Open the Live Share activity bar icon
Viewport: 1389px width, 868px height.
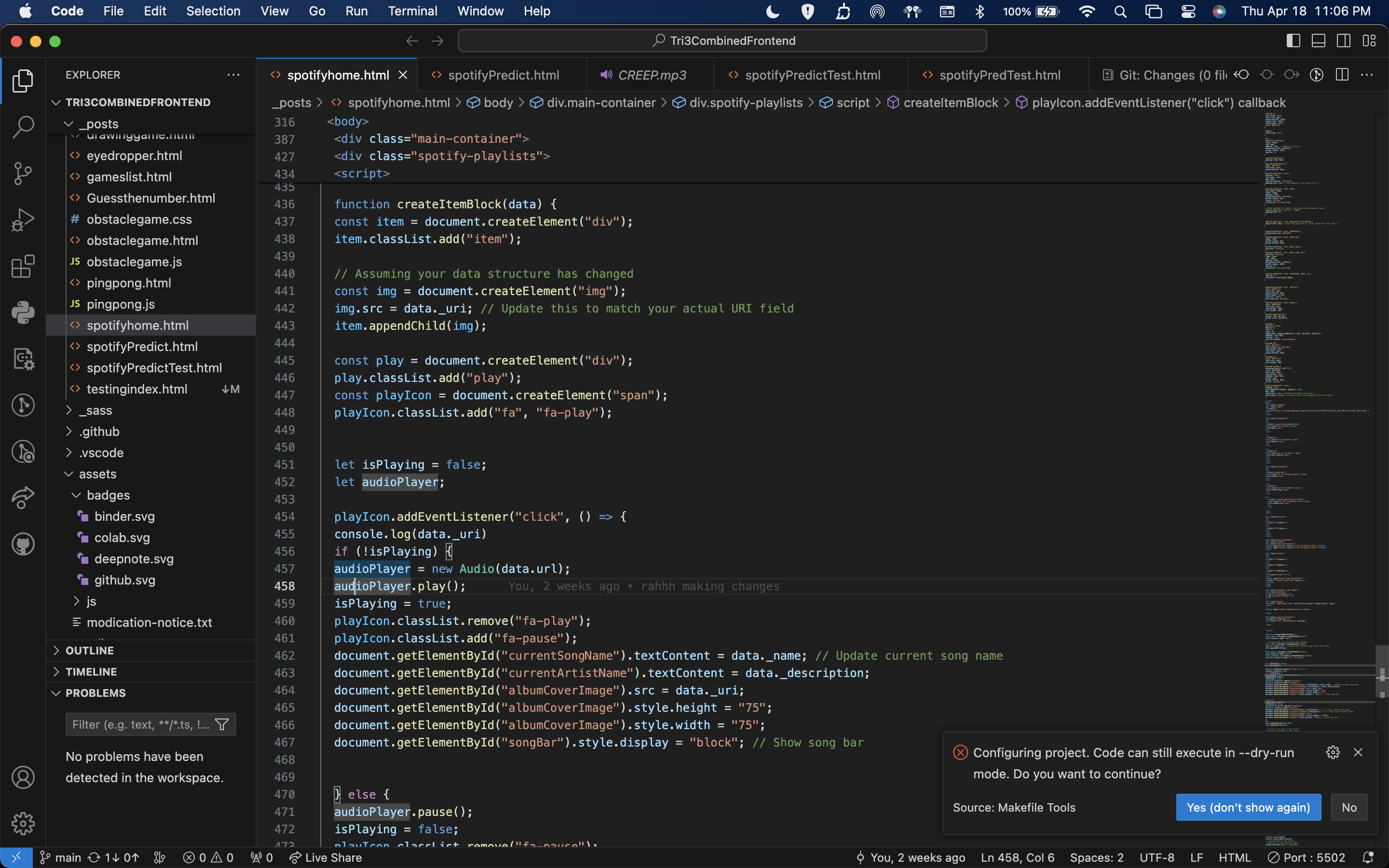click(x=23, y=498)
